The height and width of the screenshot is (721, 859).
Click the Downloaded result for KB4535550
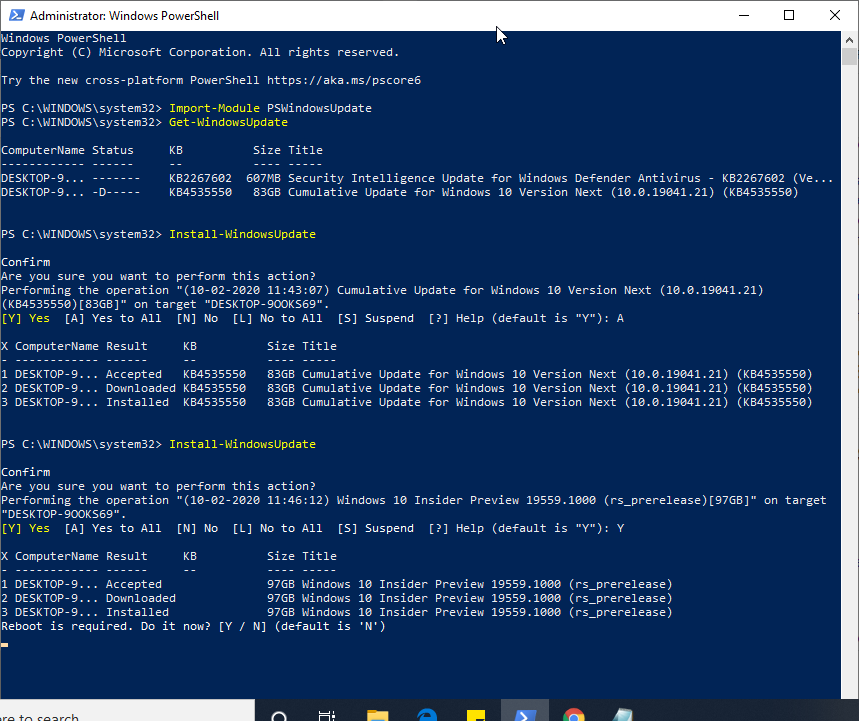pyautogui.click(x=141, y=388)
